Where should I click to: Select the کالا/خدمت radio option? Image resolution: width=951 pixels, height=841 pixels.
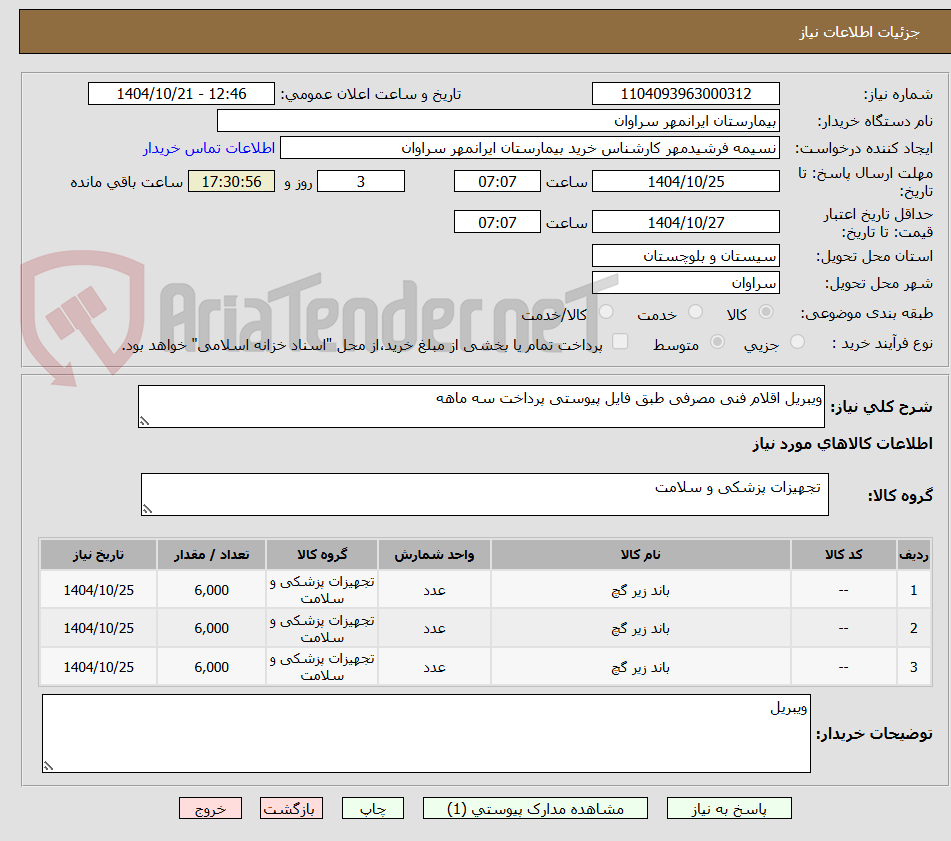pyautogui.click(x=606, y=312)
